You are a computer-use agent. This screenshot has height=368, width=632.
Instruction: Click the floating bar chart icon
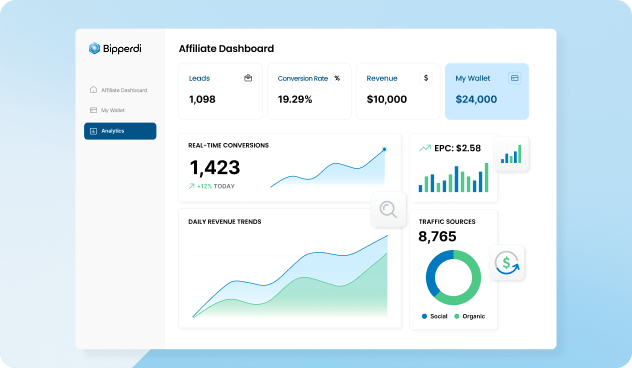[x=511, y=154]
